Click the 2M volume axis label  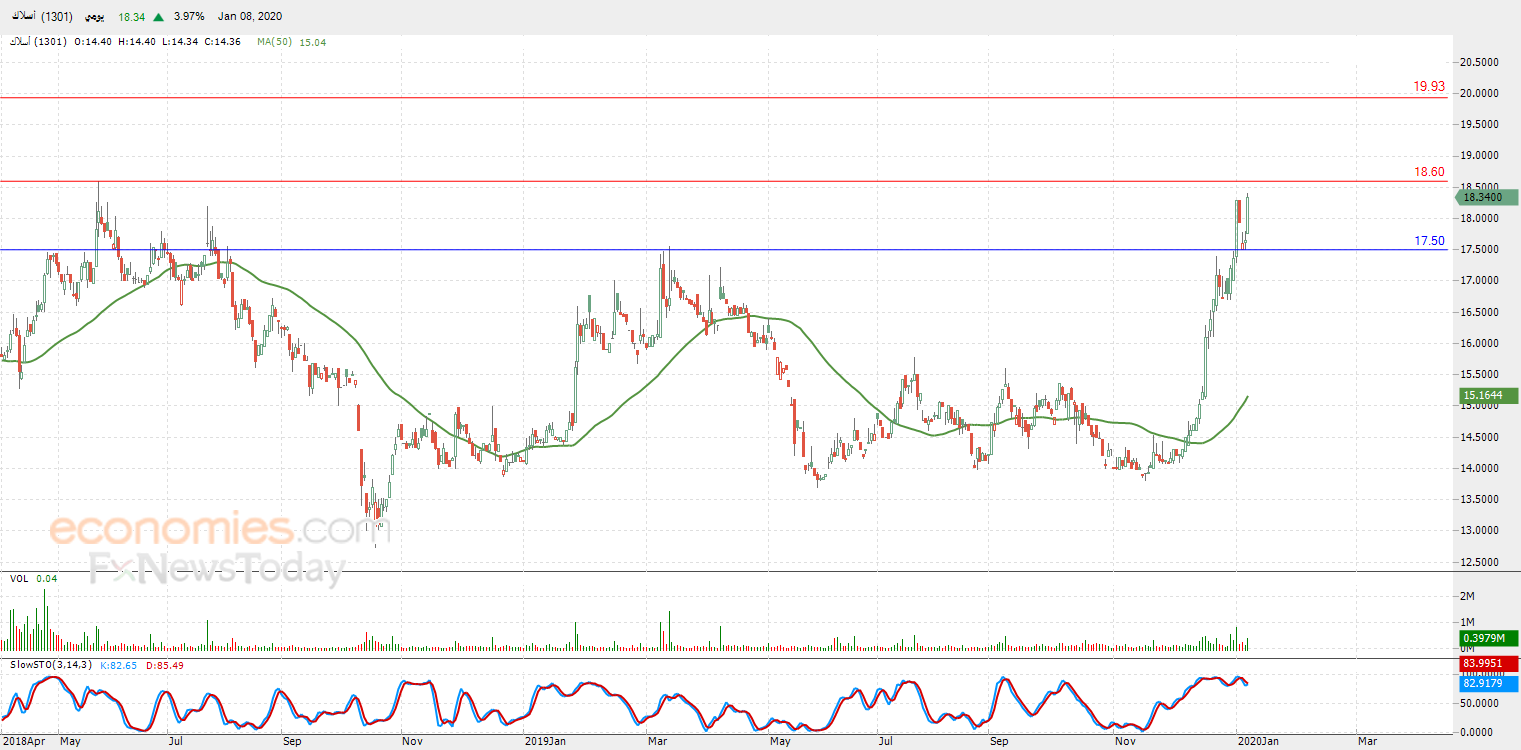[1469, 596]
